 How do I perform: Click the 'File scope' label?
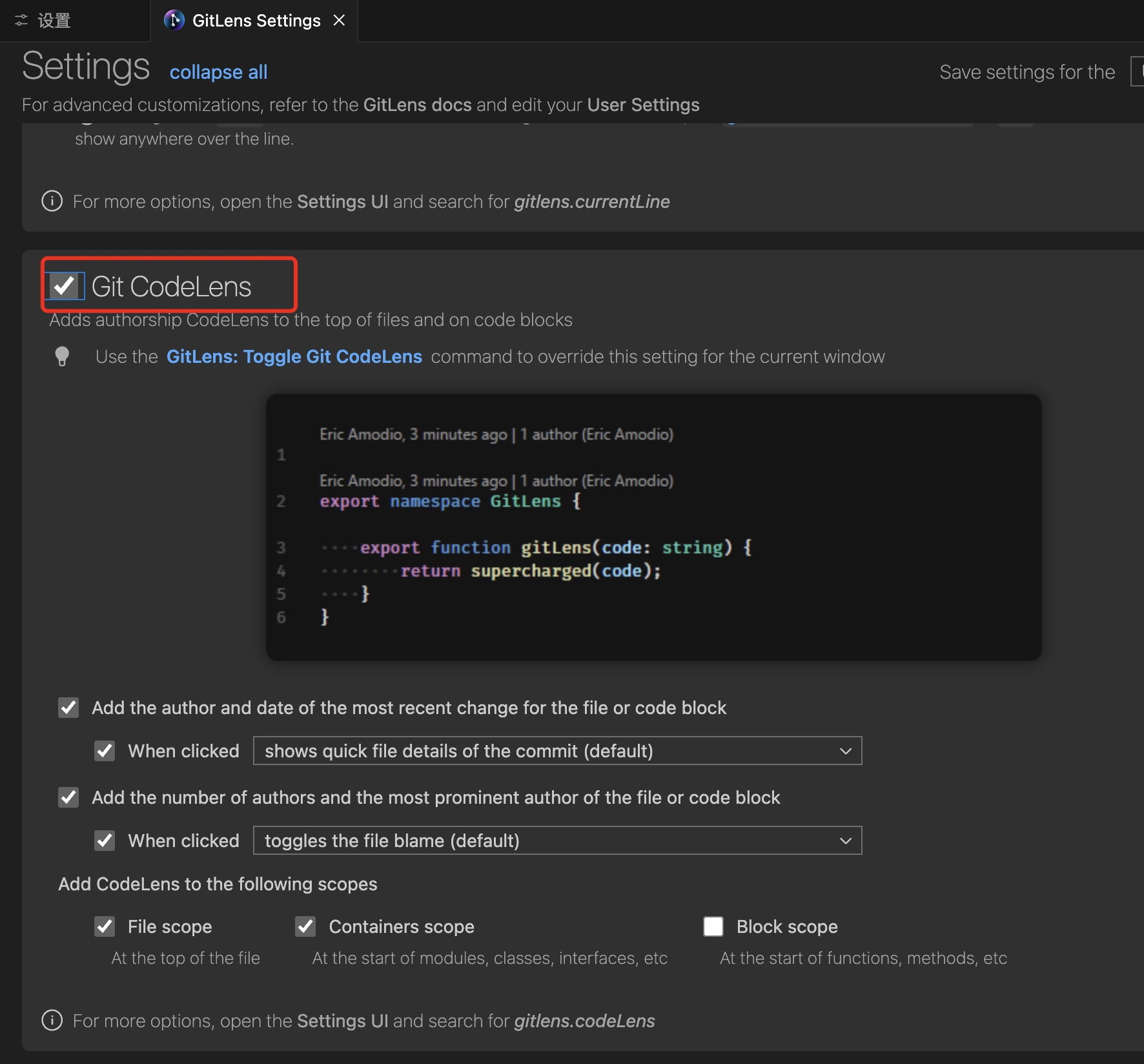tap(170, 926)
